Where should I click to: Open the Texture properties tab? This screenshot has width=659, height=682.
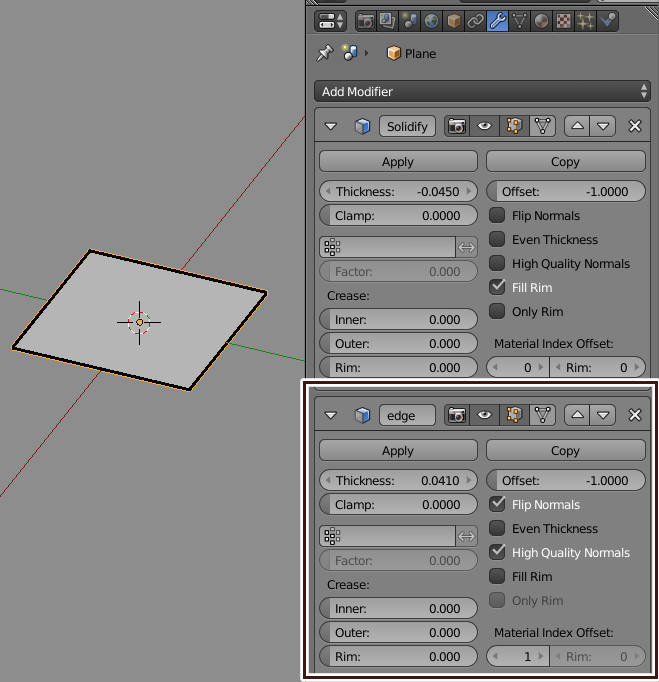564,21
